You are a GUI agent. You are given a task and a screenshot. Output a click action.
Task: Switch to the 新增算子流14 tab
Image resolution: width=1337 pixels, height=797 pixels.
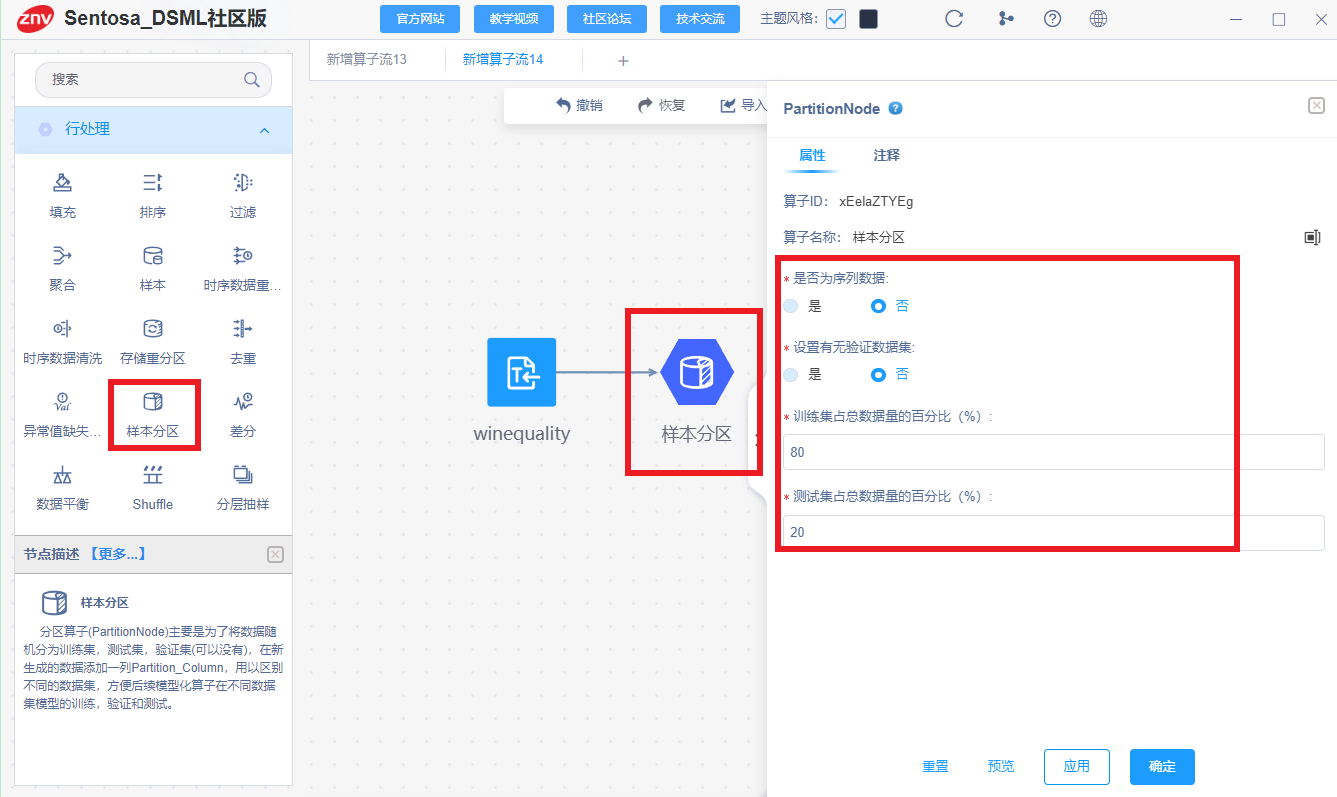pyautogui.click(x=503, y=59)
